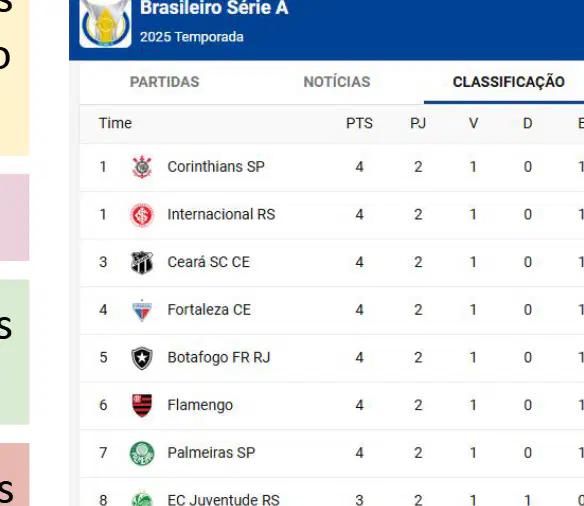
Task: Open the Corinthians SP team link
Action: coord(216,167)
